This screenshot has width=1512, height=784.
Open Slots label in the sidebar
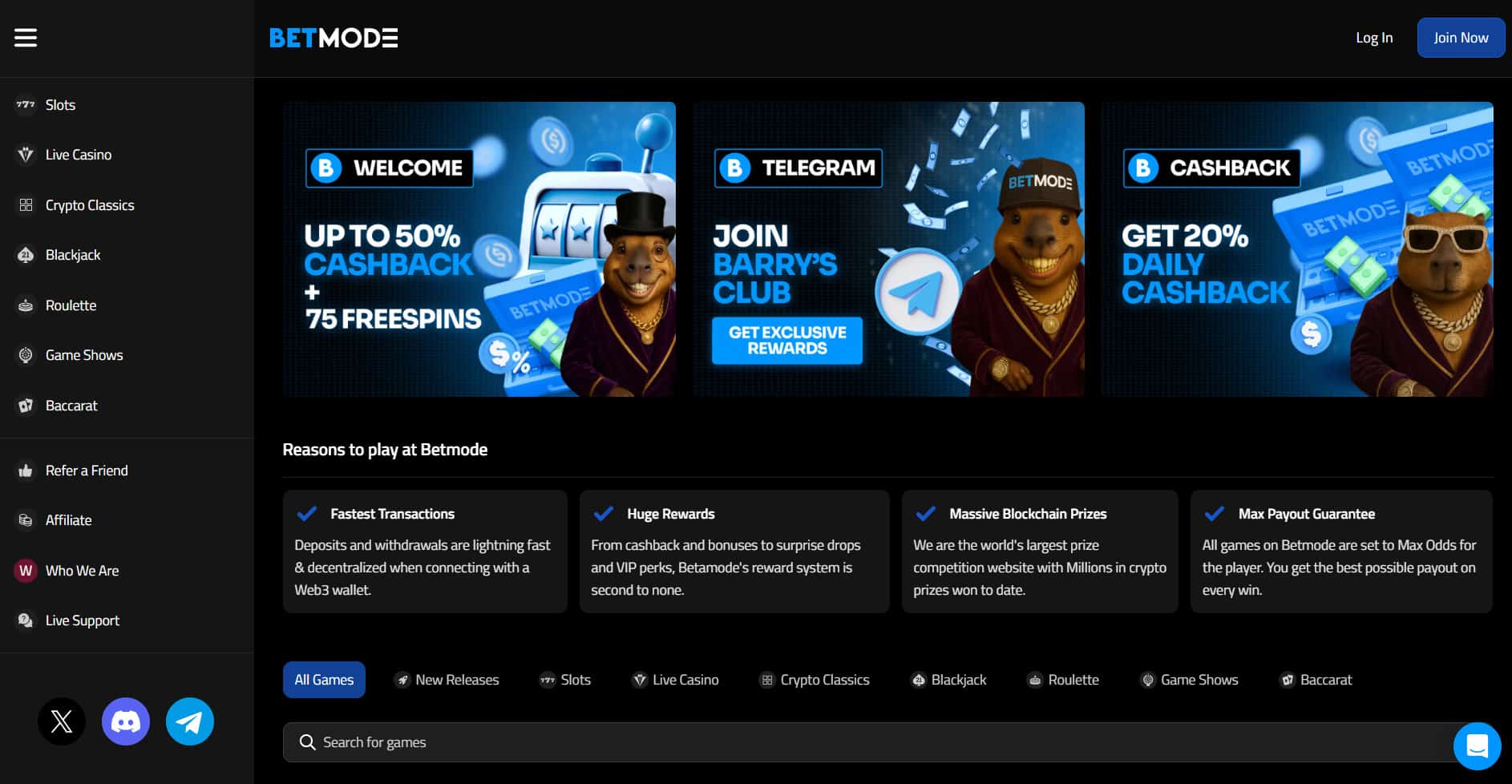(60, 105)
